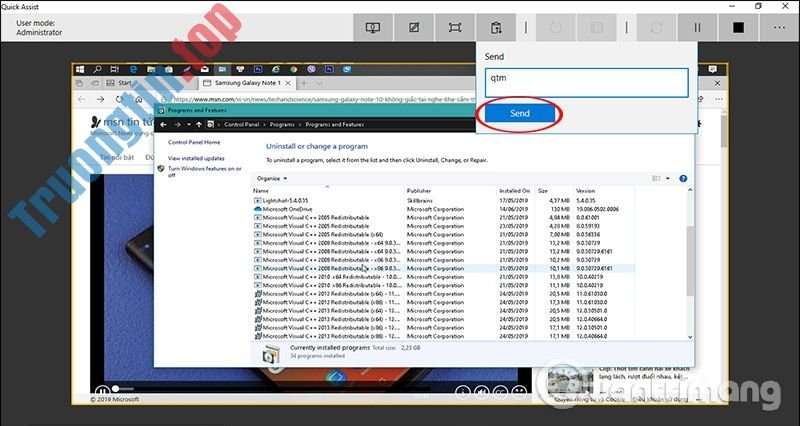Click Turn Windows features on or off
Viewport: 800px width, 426px height.
203,171
